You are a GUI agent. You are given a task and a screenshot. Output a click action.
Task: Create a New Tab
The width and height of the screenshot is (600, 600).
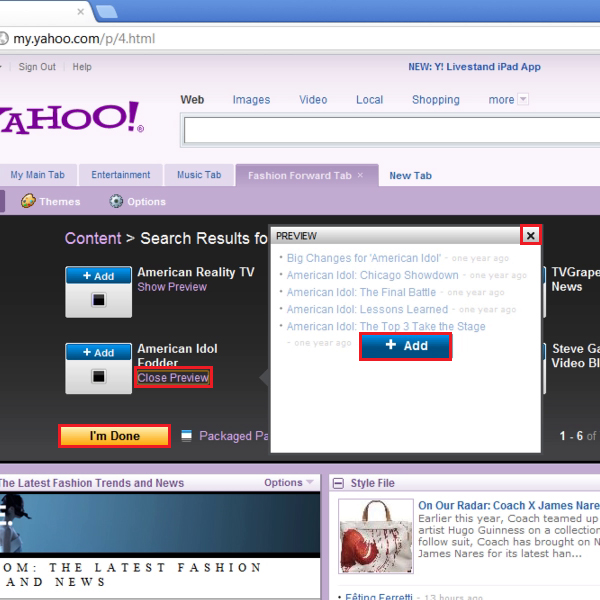(x=410, y=176)
